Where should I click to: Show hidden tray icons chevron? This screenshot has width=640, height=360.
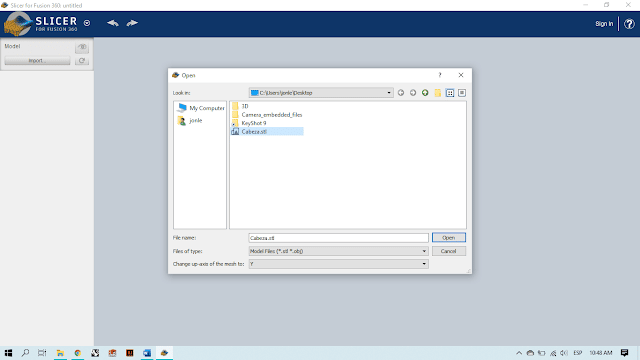click(519, 353)
